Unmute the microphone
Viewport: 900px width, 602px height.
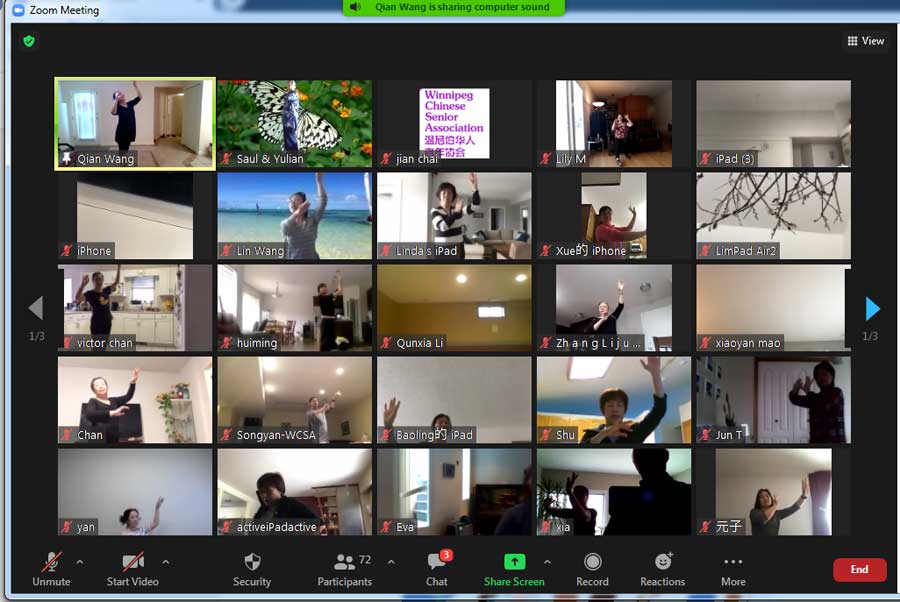[51, 562]
